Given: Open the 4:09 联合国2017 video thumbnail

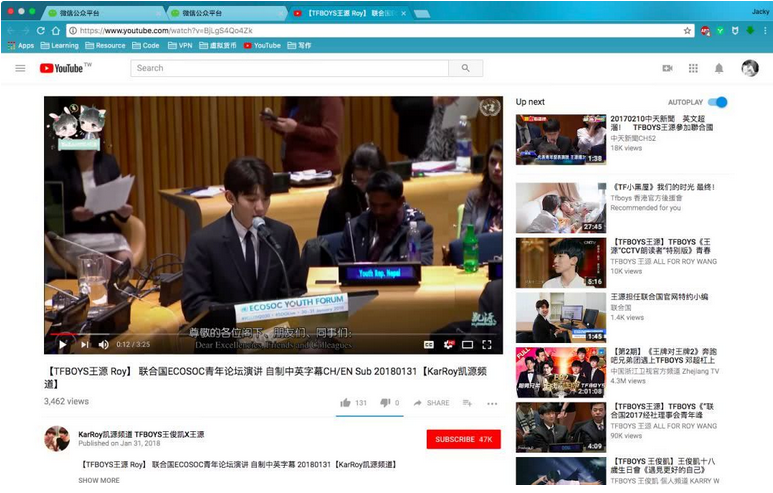Looking at the screenshot, I should tap(561, 427).
